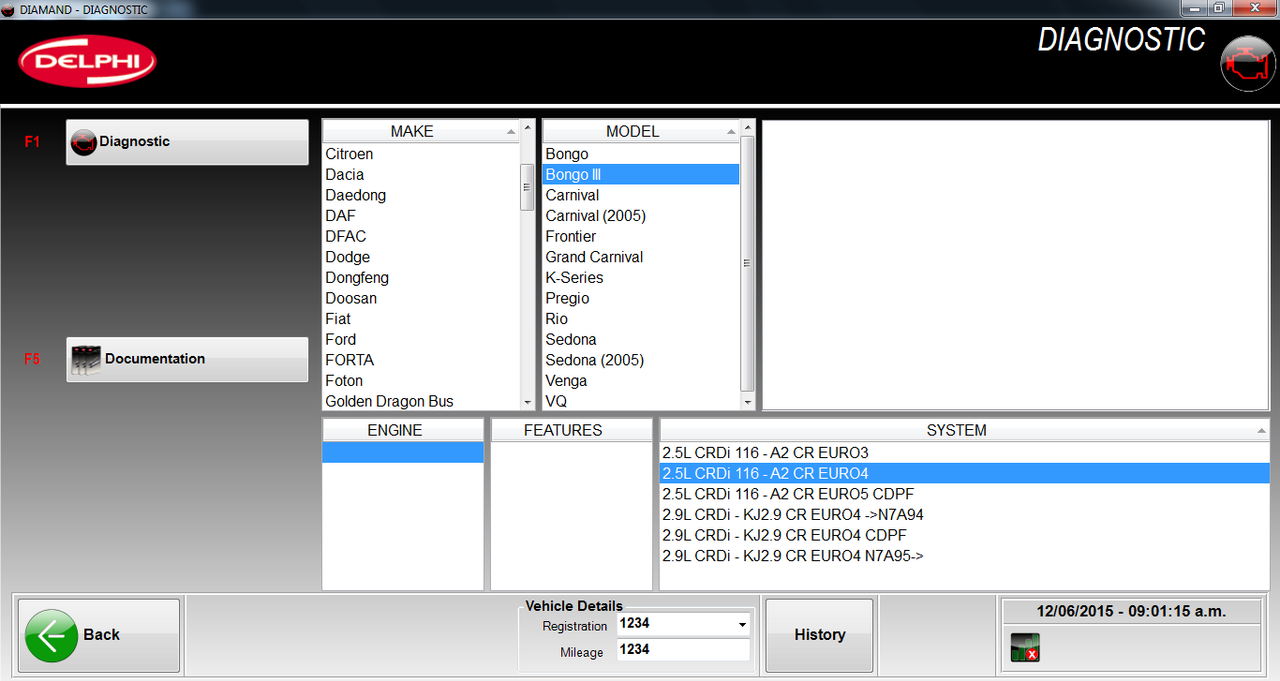Open the History button
Image resolution: width=1280 pixels, height=681 pixels.
pos(819,635)
